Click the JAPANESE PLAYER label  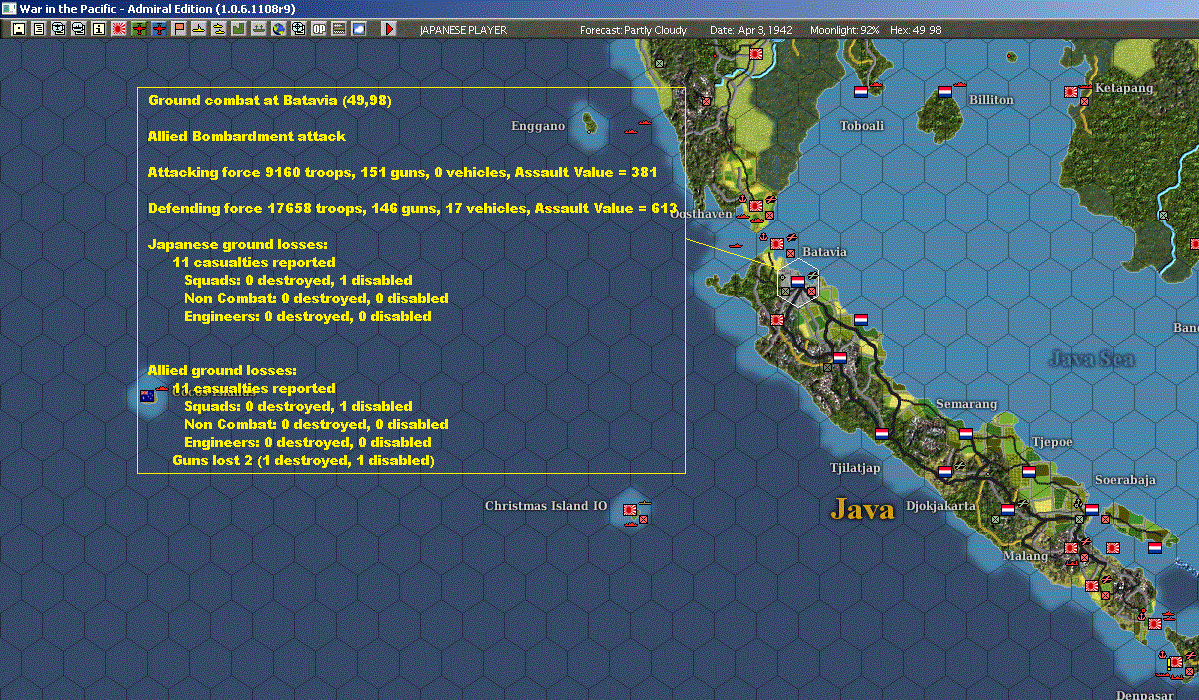point(463,30)
